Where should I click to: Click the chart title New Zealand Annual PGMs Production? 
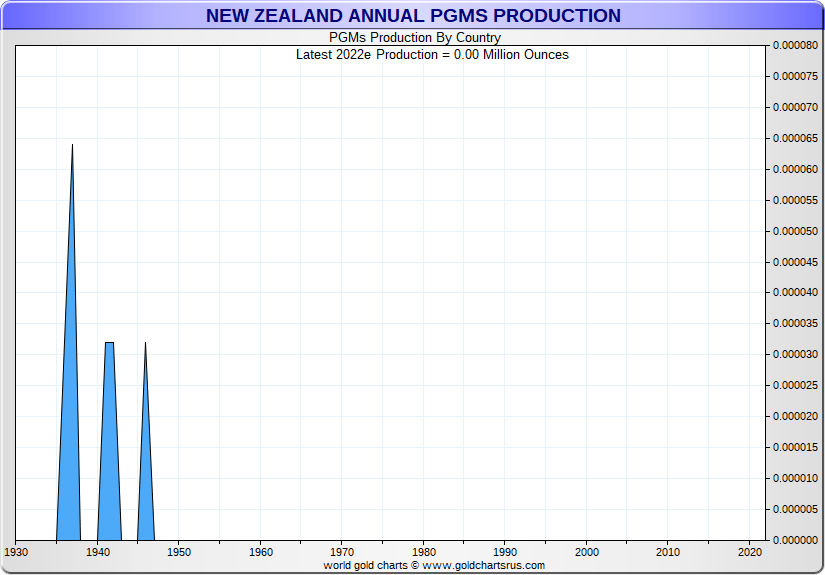pyautogui.click(x=413, y=16)
